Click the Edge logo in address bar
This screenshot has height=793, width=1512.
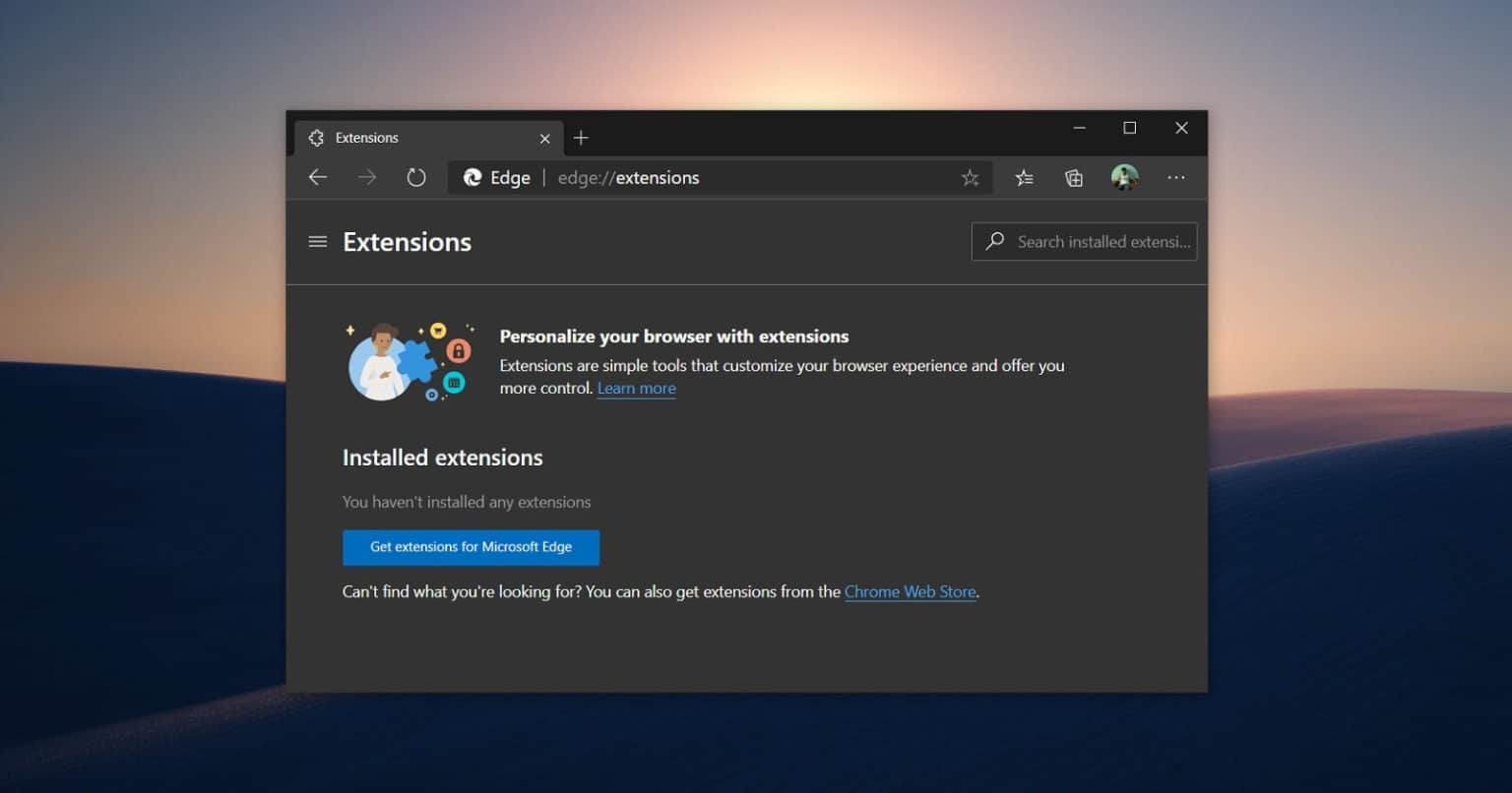(x=472, y=177)
